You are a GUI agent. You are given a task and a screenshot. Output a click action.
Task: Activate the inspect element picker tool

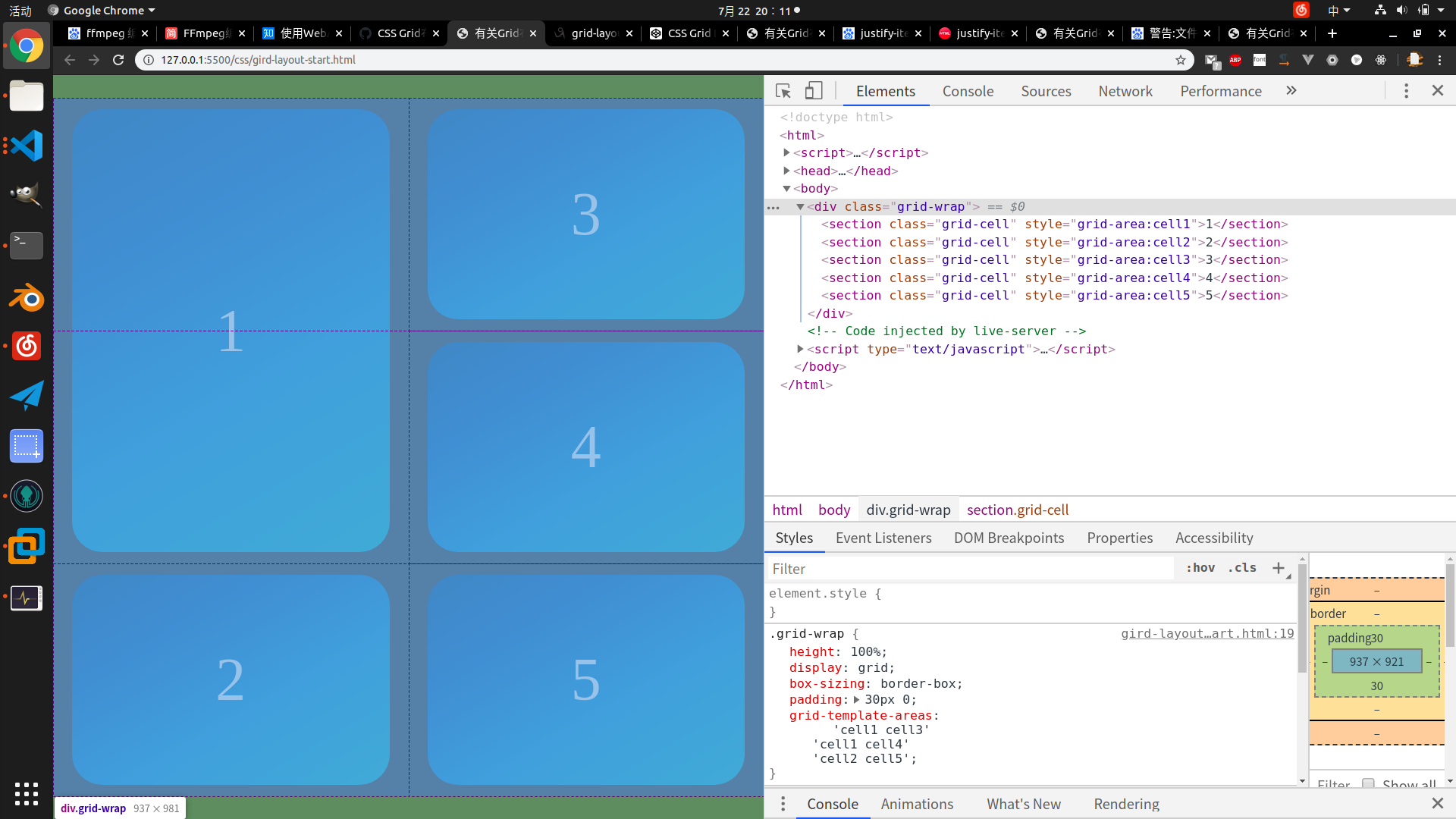point(783,91)
